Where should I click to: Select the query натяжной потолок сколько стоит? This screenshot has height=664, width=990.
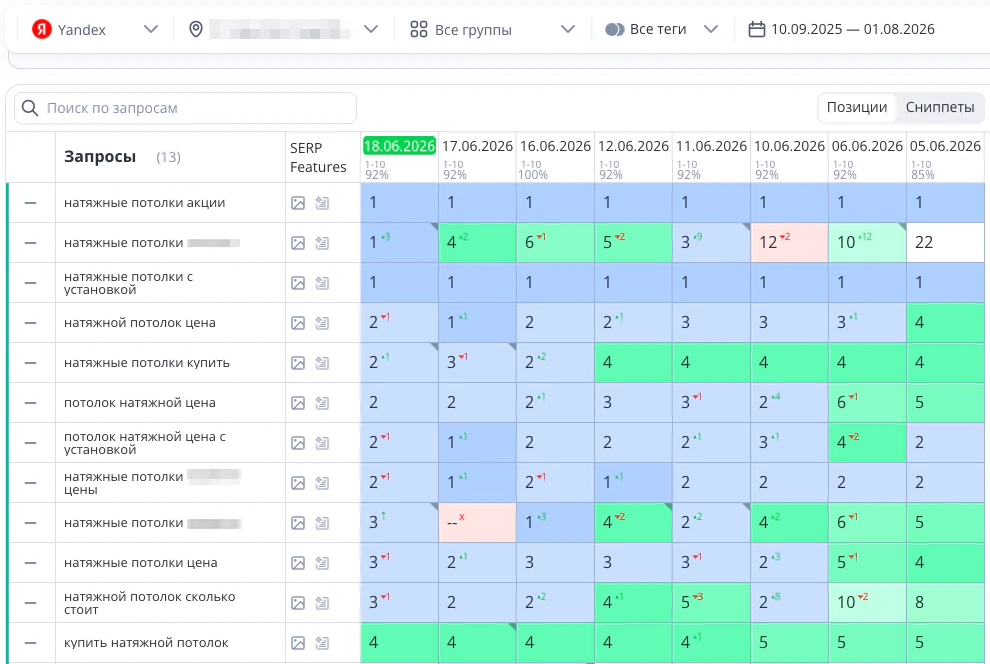click(x=150, y=603)
